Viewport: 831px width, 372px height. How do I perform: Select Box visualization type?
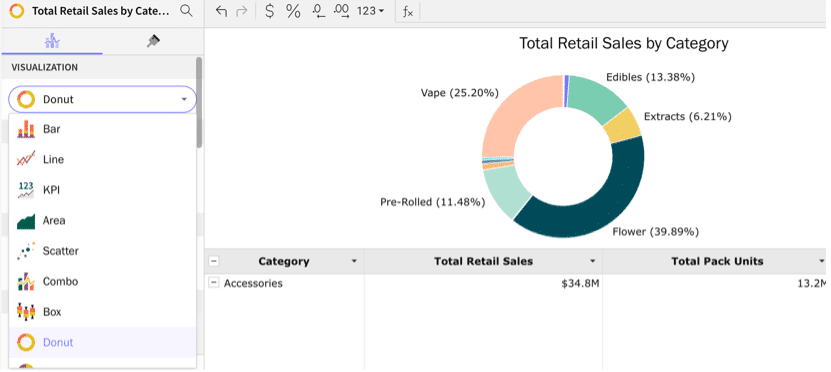[102, 312]
